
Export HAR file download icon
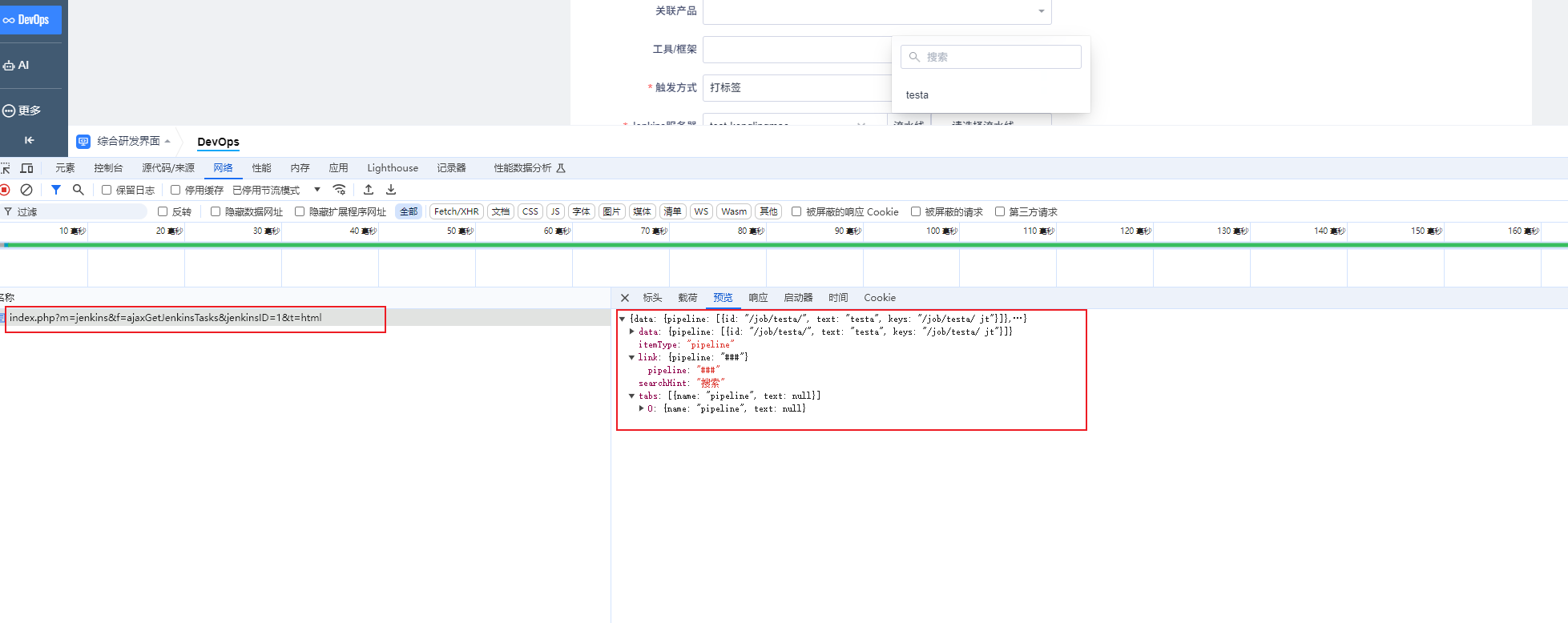point(391,190)
